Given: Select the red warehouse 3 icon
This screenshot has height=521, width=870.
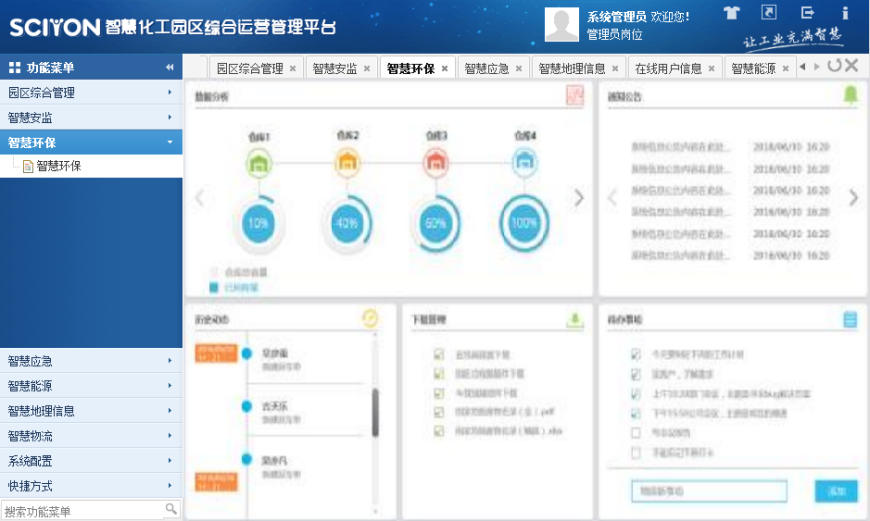Looking at the screenshot, I should tap(435, 162).
